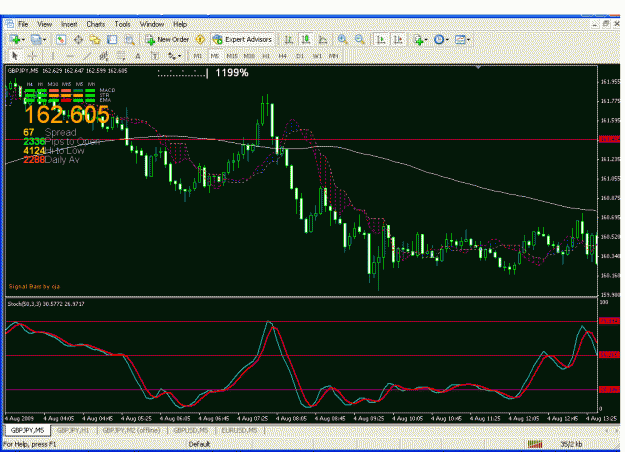Select the EURUSD,M5 chart tab
625x452 pixels.
coord(239,430)
